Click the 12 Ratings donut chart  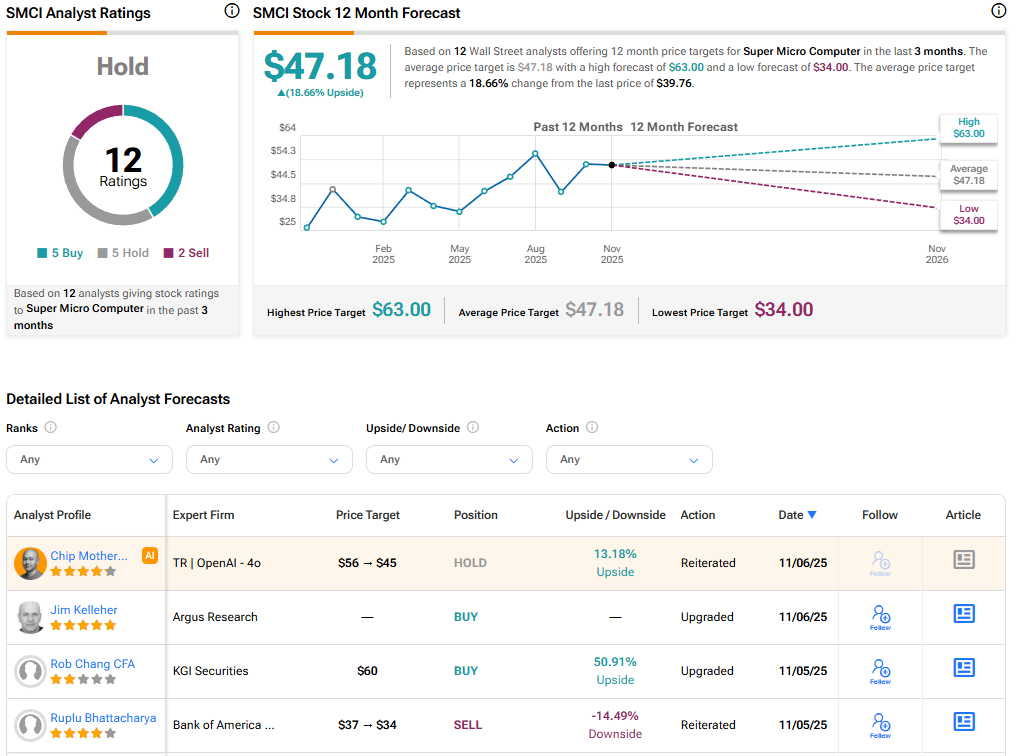123,165
